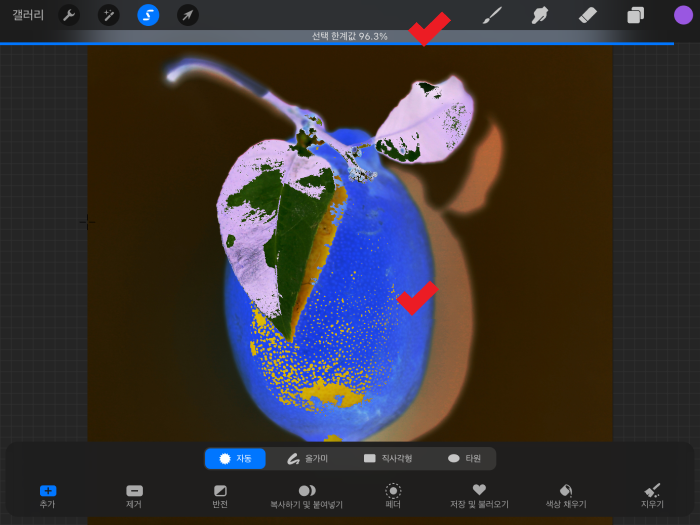Tap 페더 feather option
The height and width of the screenshot is (525, 700).
[x=393, y=496]
